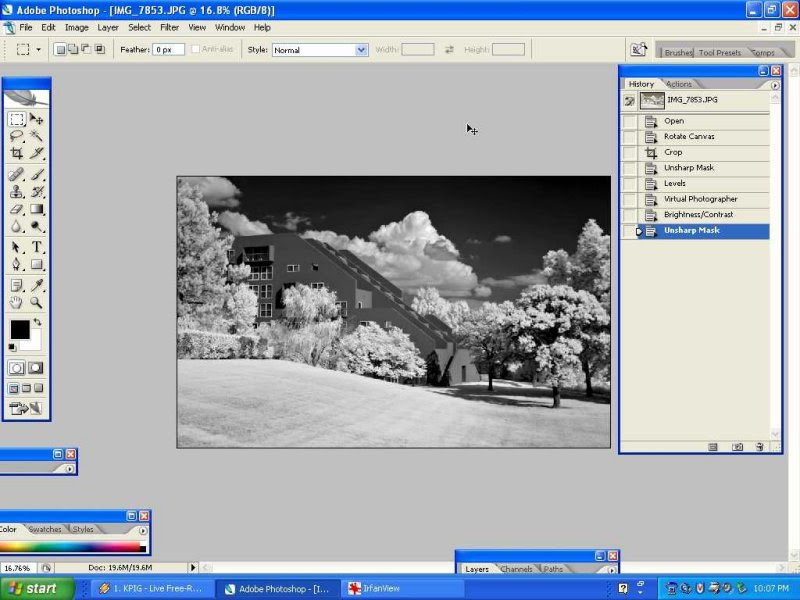This screenshot has width=800, height=600.
Task: Select the Gradient tool
Action: pos(36,209)
